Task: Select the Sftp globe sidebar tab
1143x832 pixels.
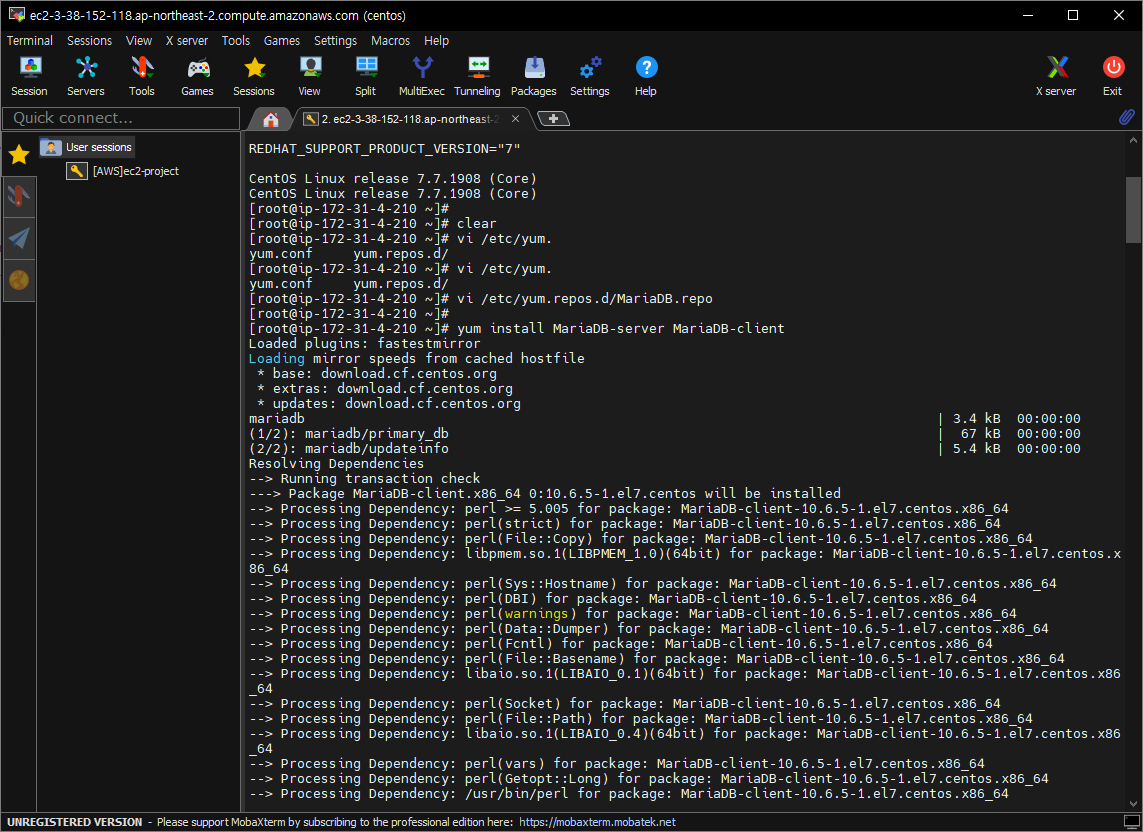Action: click(x=19, y=280)
